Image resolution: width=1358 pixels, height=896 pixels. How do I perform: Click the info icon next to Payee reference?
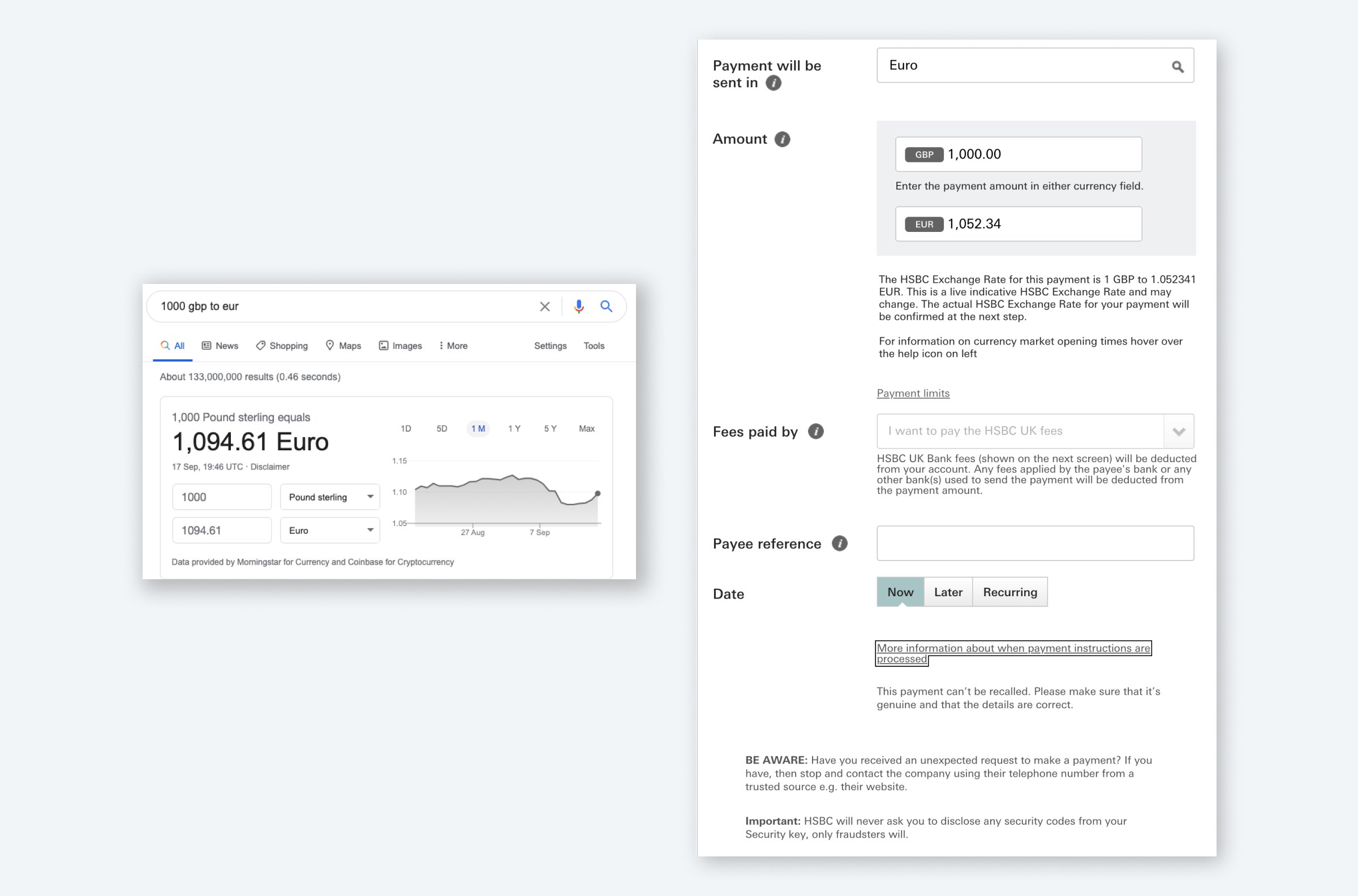(x=839, y=544)
